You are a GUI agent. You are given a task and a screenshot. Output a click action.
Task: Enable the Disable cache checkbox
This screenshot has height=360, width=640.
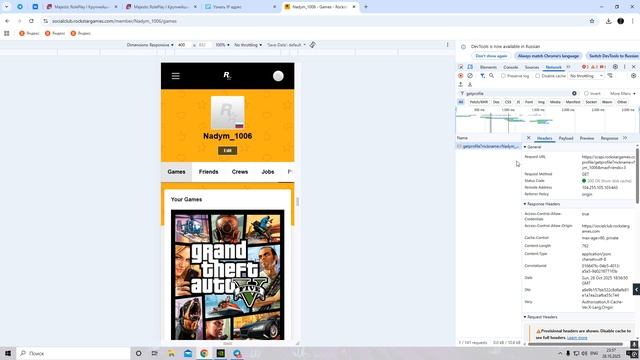538,76
